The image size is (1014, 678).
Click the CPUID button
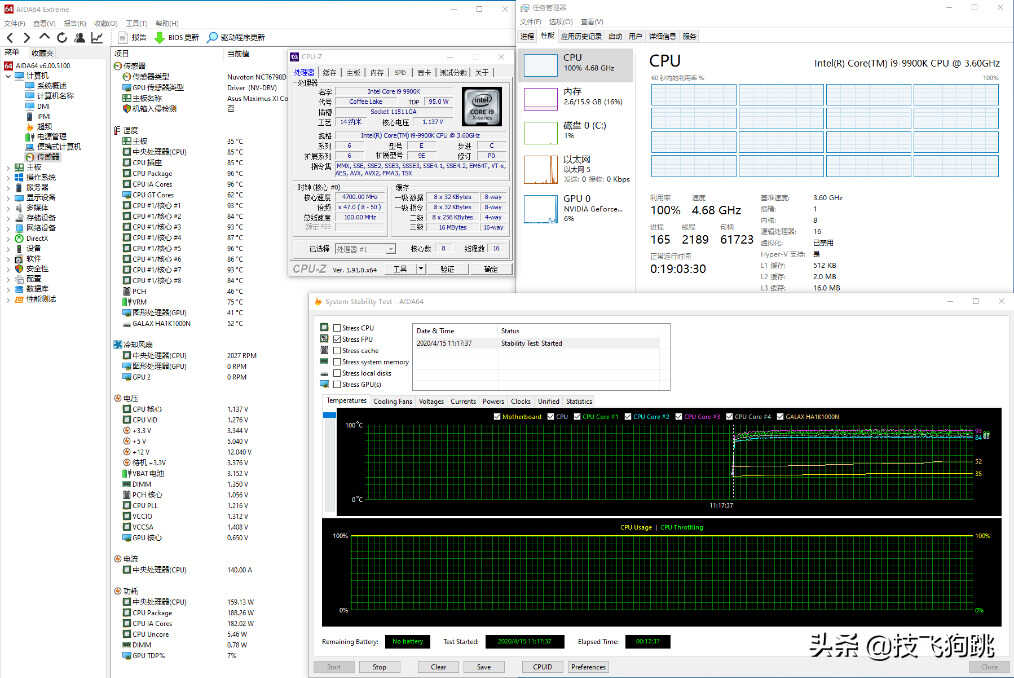[x=543, y=667]
